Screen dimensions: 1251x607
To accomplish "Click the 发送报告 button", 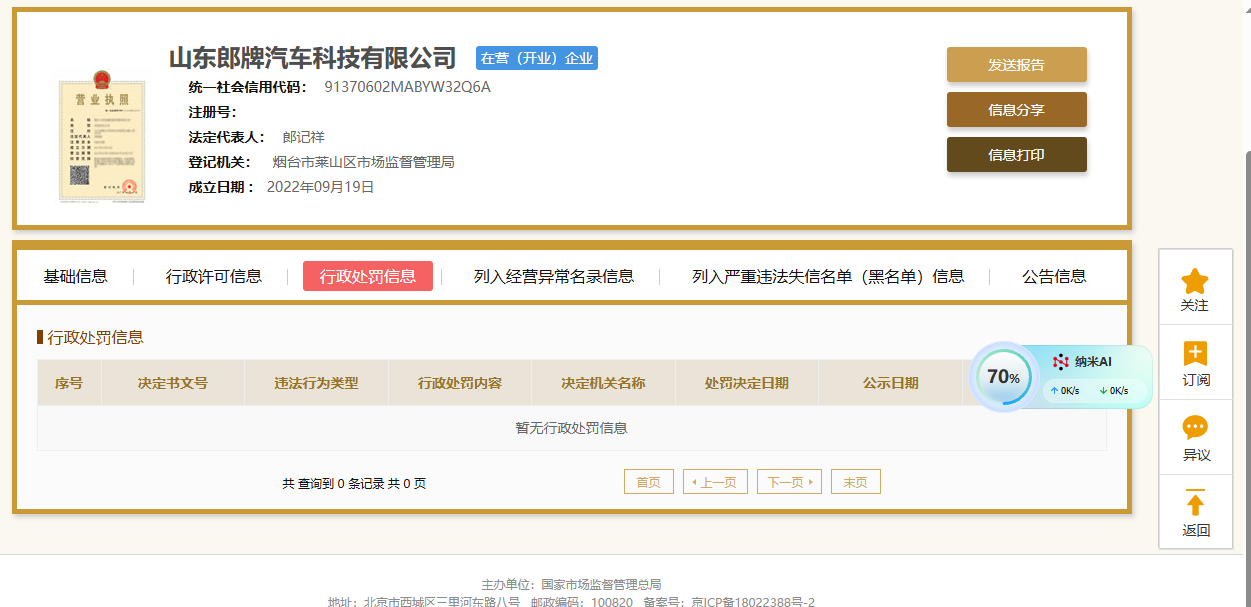I will (1017, 64).
